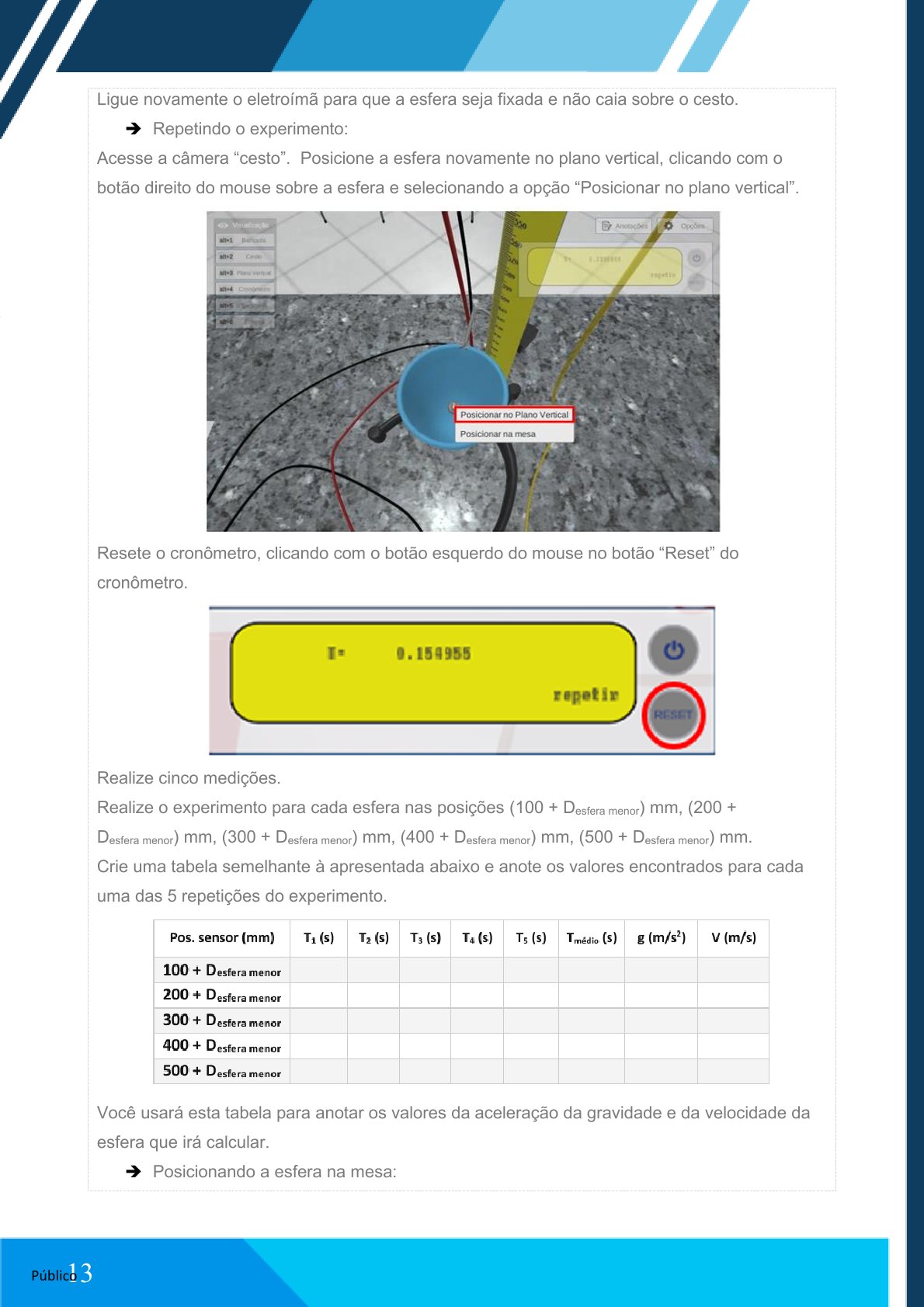Choose "Posicionar na mesa" from context menu

(498, 434)
